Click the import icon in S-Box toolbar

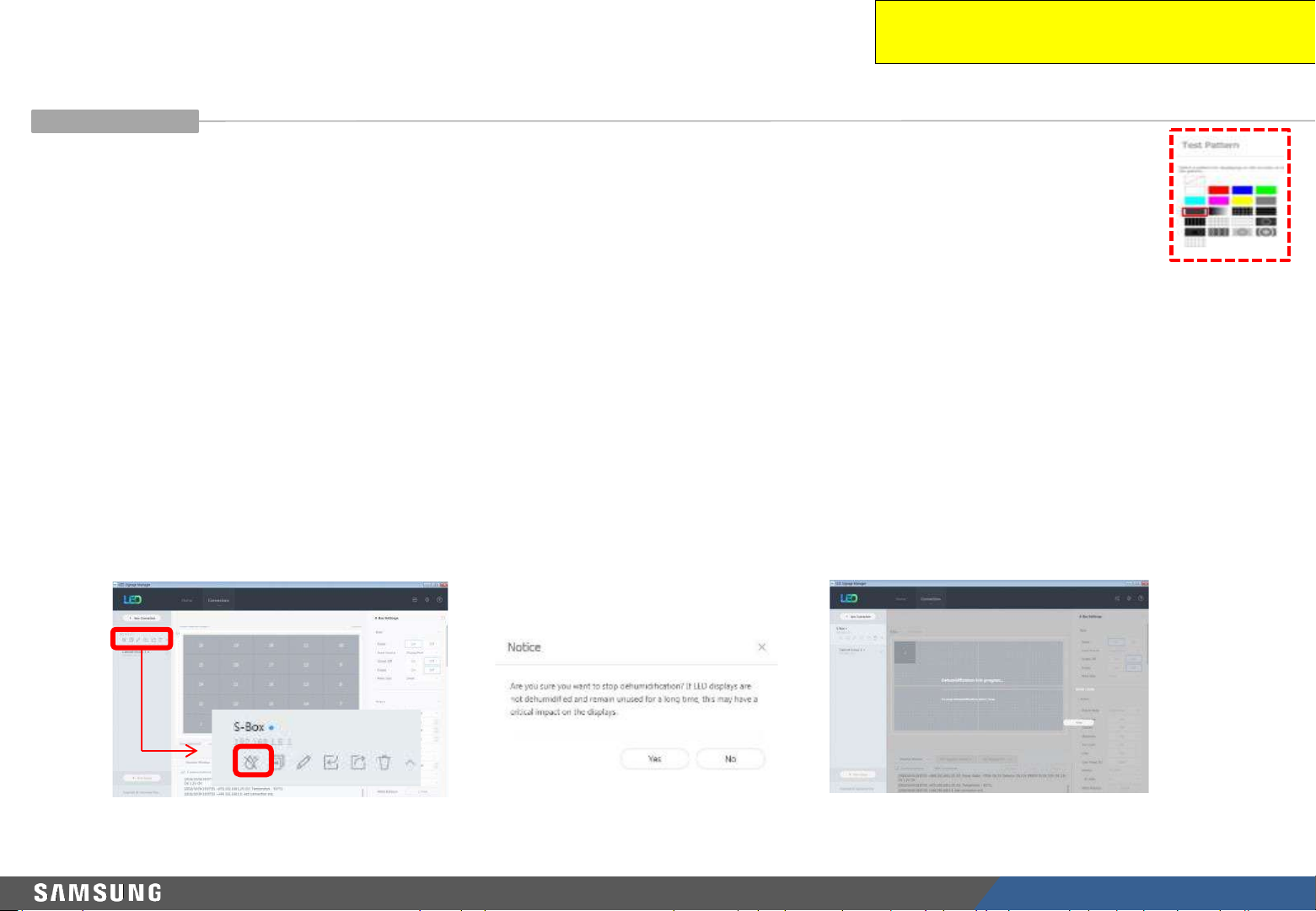point(331,762)
